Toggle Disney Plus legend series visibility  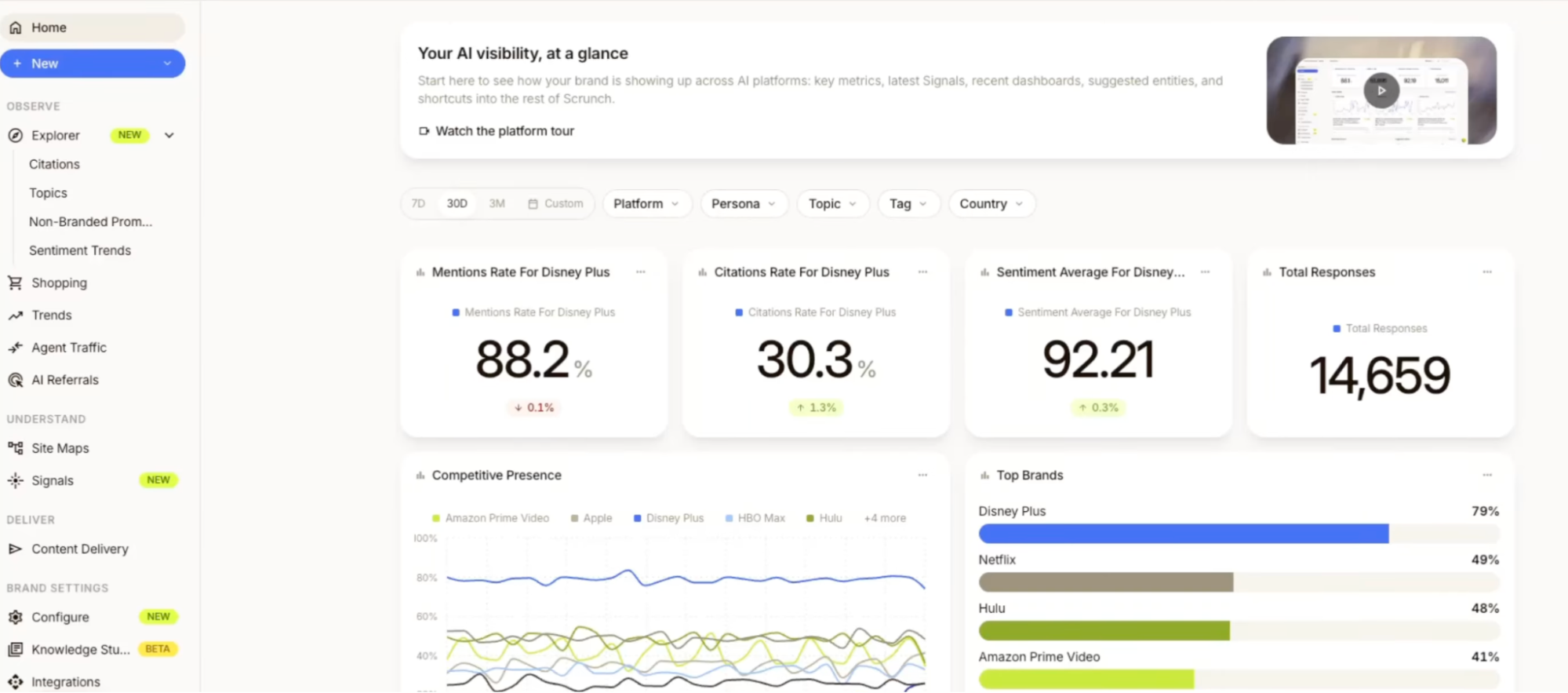point(668,518)
